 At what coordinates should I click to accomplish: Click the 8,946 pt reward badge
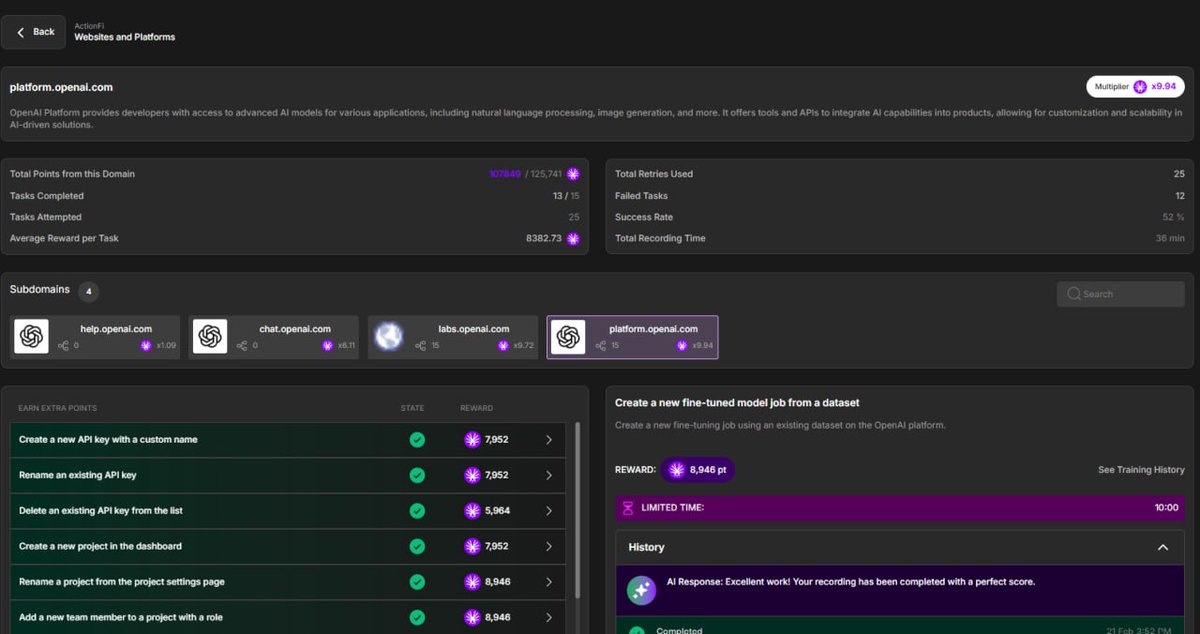click(698, 469)
